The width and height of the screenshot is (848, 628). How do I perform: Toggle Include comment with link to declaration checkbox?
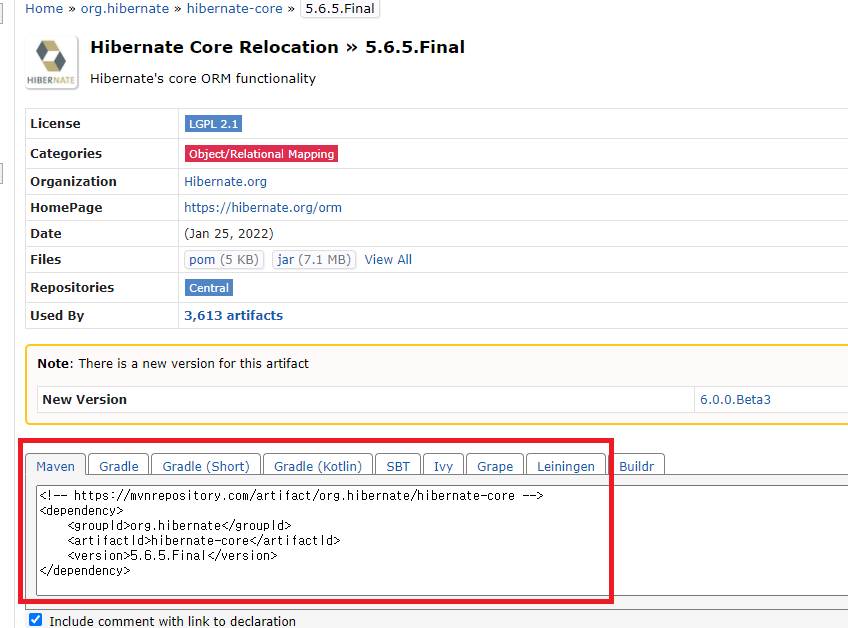[x=36, y=619]
